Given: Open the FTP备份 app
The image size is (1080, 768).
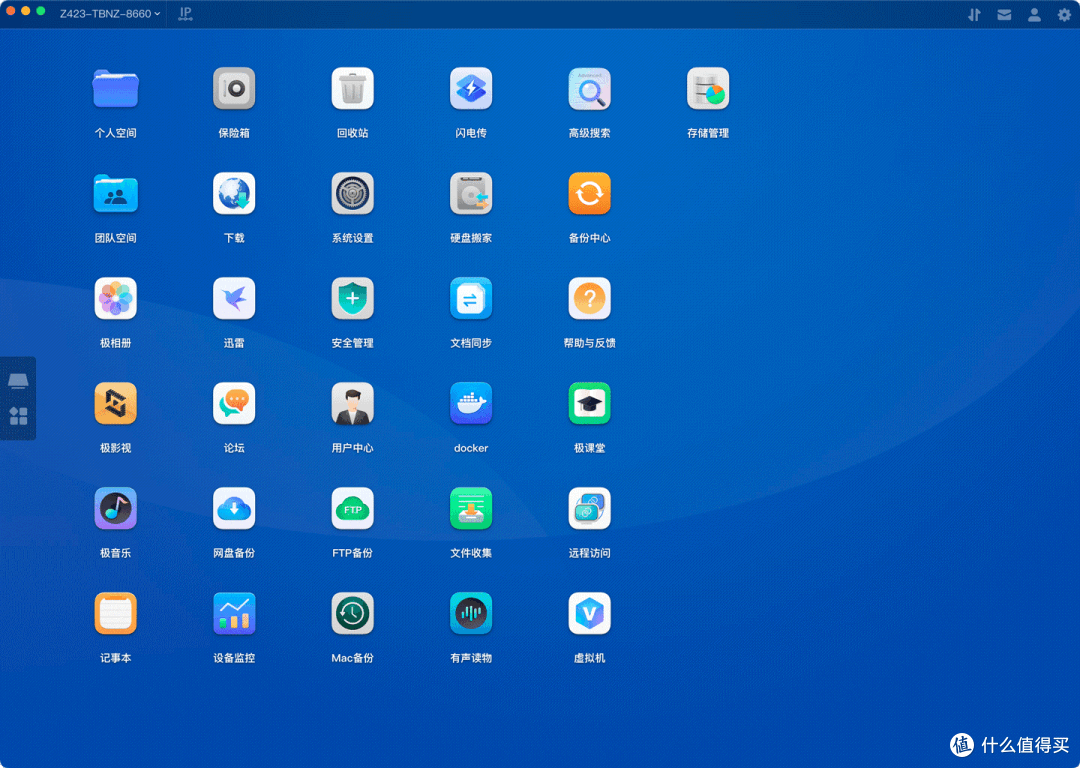Looking at the screenshot, I should pyautogui.click(x=353, y=508).
